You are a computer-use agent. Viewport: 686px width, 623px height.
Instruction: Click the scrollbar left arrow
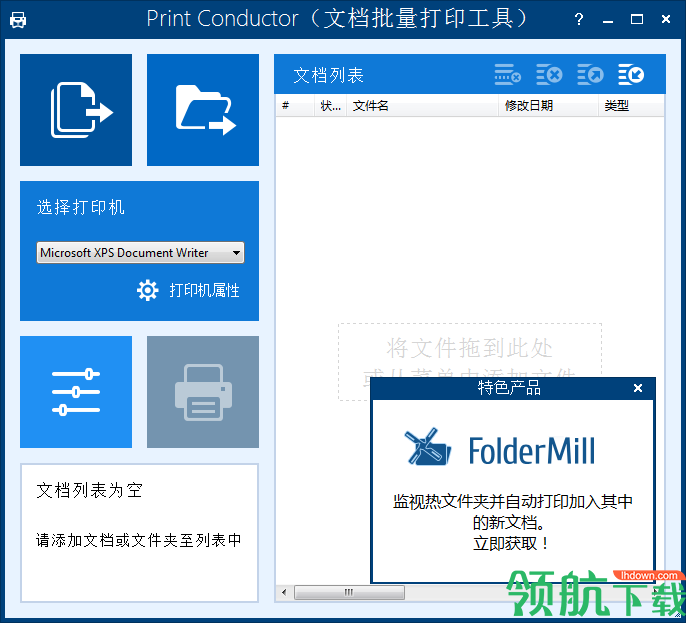pyautogui.click(x=284, y=592)
